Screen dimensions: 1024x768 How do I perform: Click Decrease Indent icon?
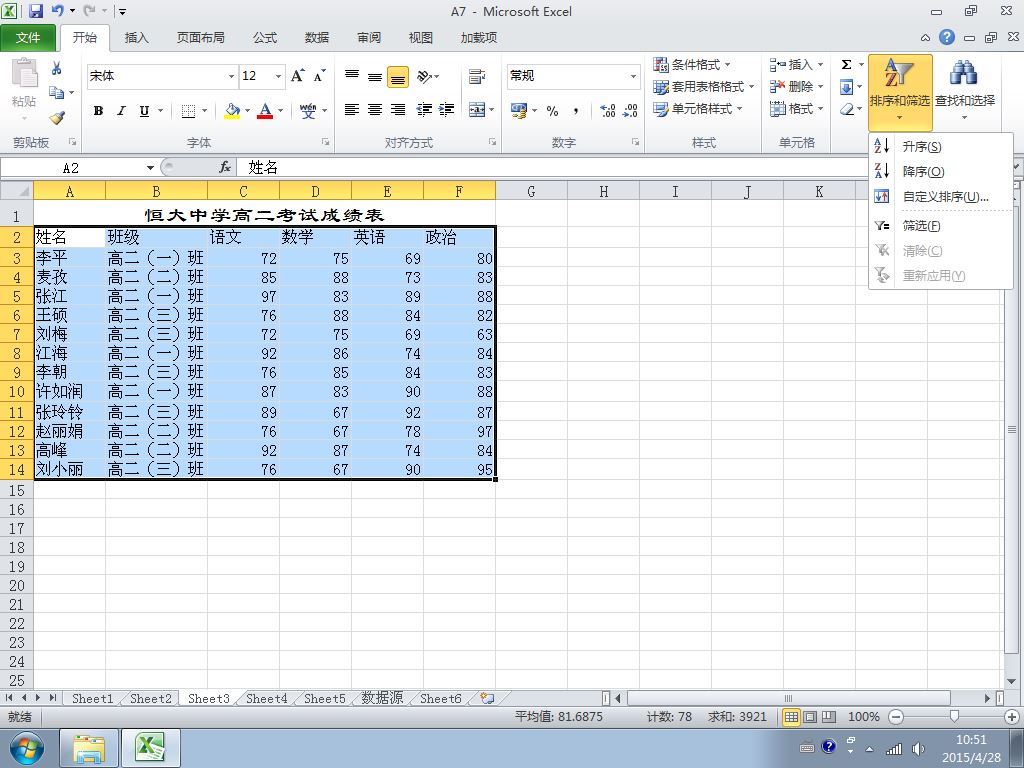coord(424,110)
